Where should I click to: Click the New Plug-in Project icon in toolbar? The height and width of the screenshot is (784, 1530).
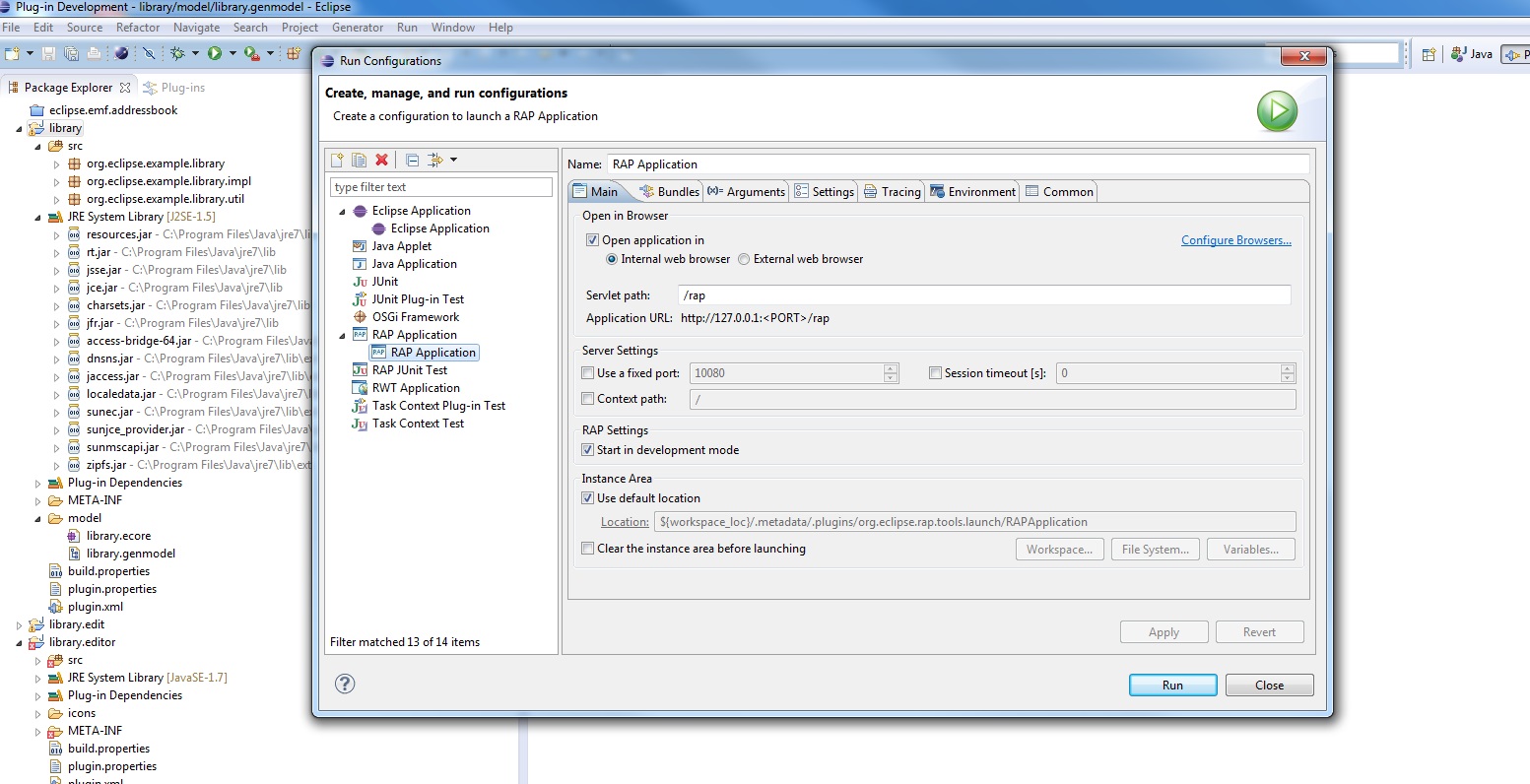click(293, 53)
